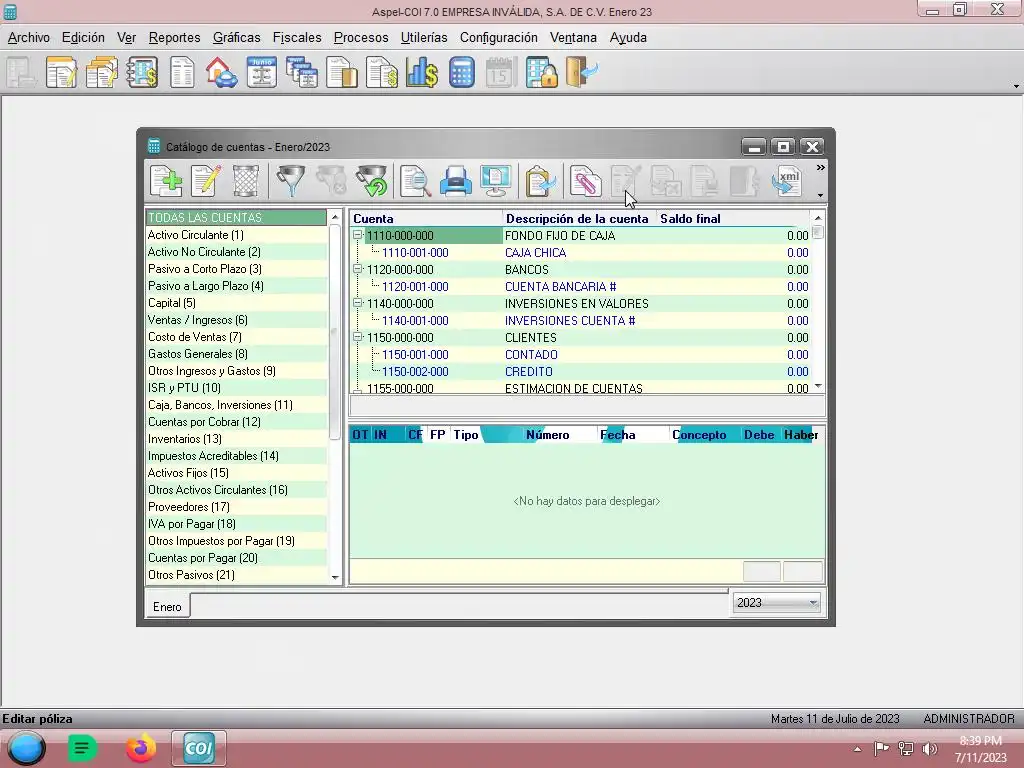Click the screen preview monitor icon

pos(496,181)
